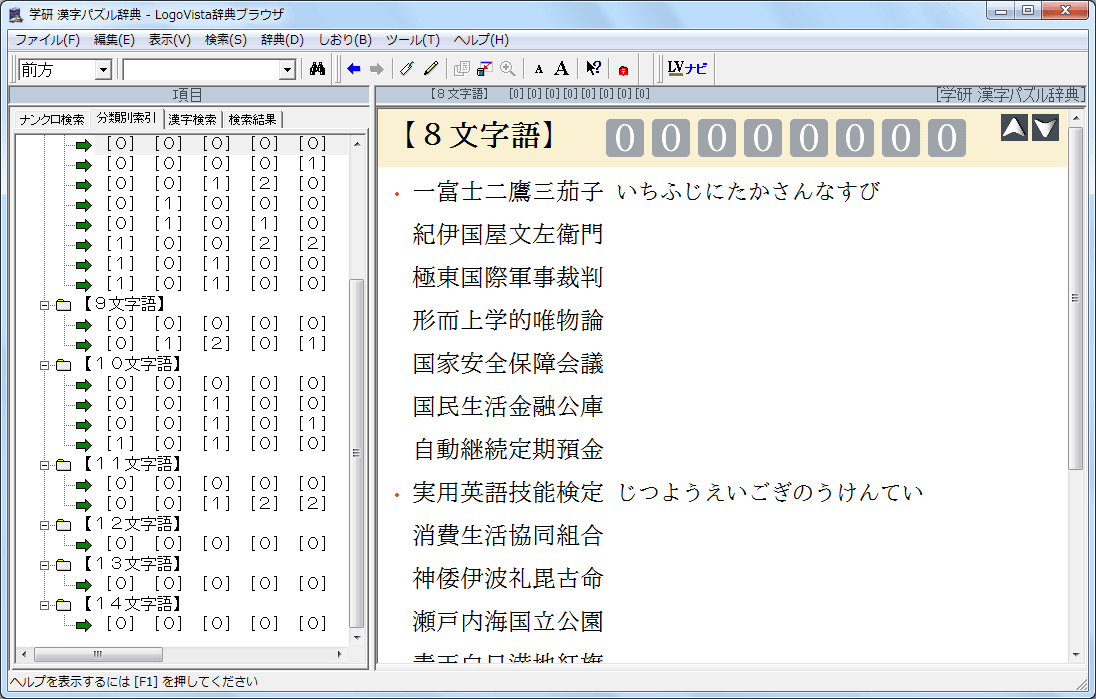1096x699 pixels.
Task: Select [0] [0] [1] [0] [0] row under 【10文字語】
Action: pos(216,403)
